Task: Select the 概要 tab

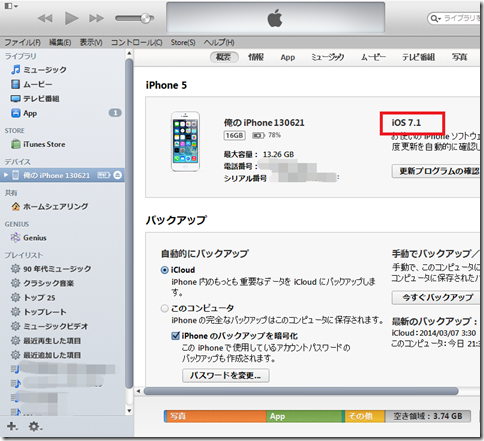Action: pos(224,57)
